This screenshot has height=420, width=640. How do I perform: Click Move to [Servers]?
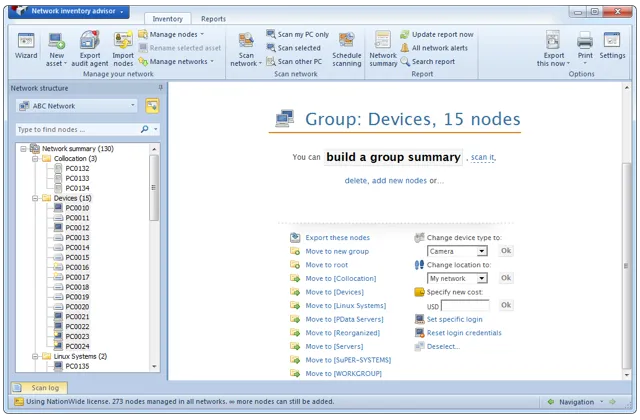coord(334,347)
